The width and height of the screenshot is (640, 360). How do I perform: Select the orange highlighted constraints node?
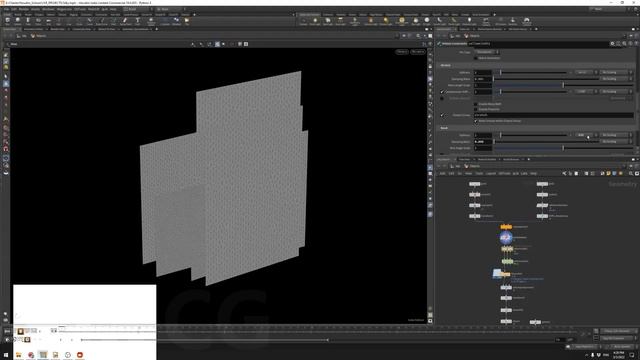pyautogui.click(x=506, y=227)
